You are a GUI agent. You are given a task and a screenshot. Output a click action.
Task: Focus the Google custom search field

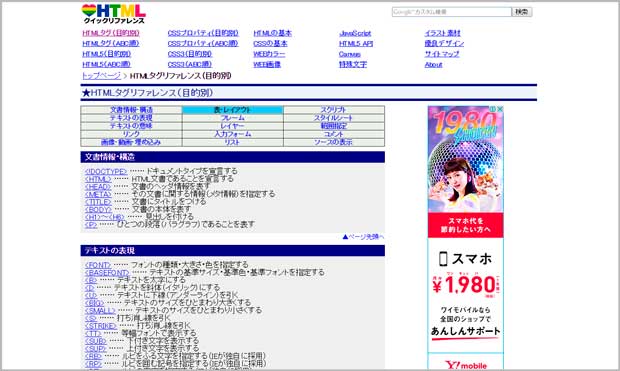[x=452, y=12]
